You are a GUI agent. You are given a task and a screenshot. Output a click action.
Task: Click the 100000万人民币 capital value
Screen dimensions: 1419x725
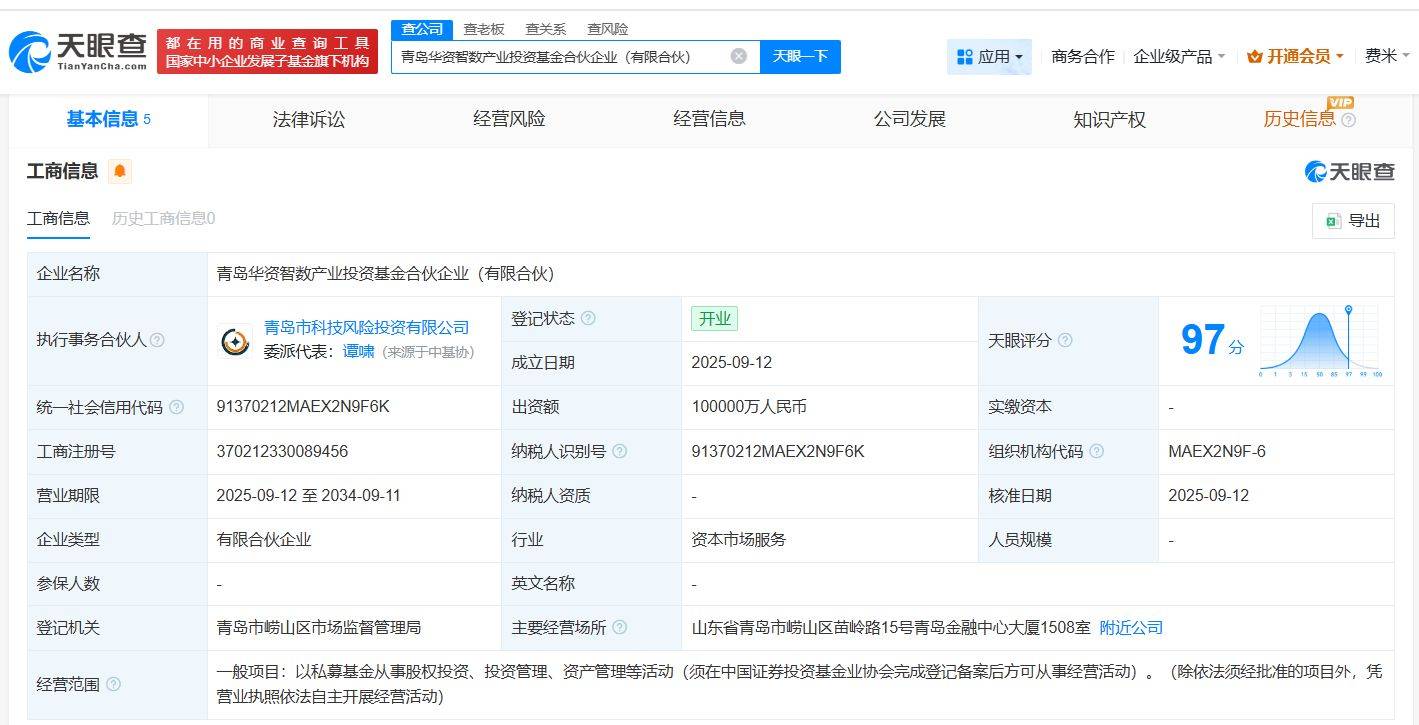[x=749, y=407]
